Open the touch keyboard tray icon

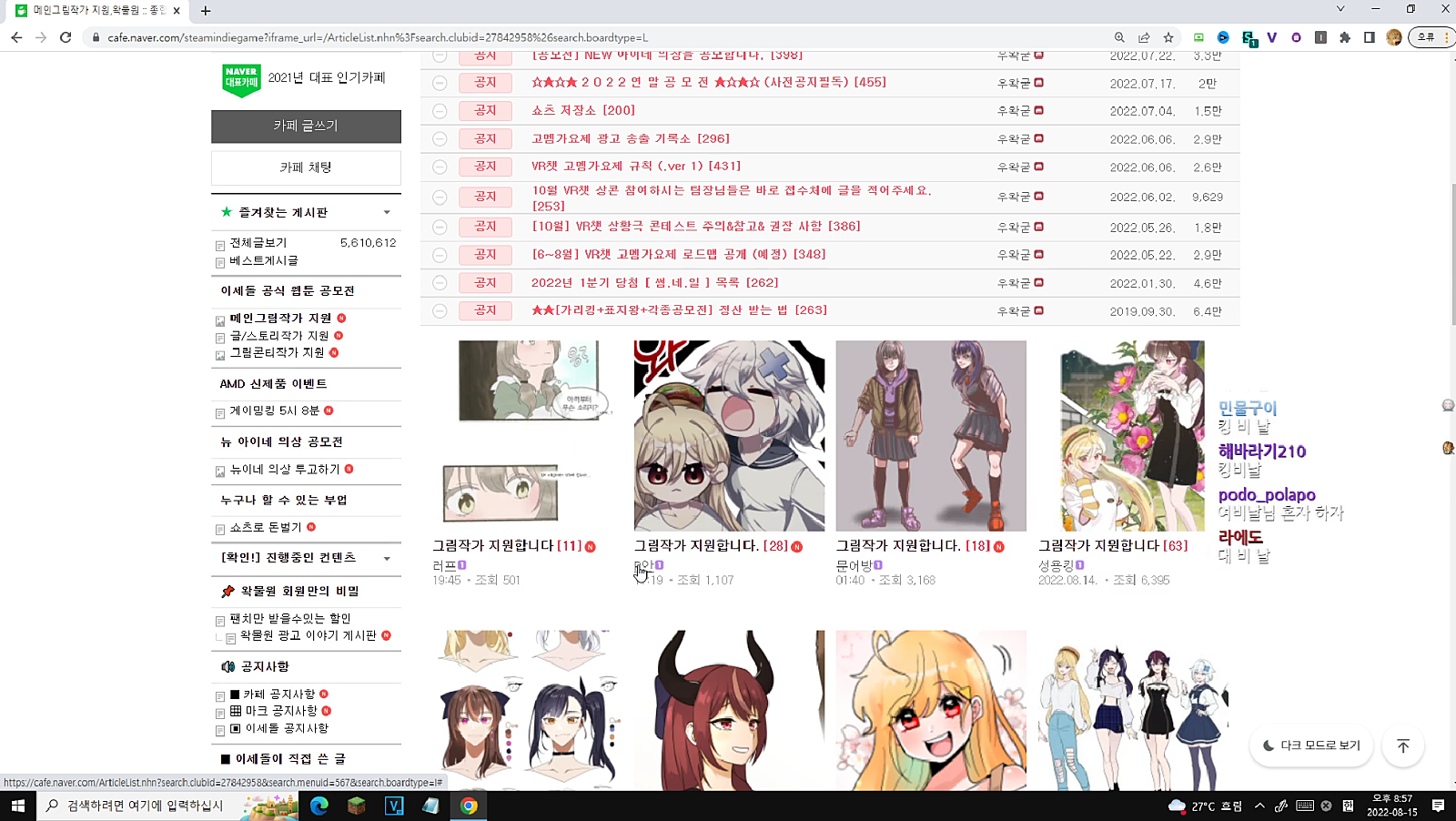point(1305,806)
